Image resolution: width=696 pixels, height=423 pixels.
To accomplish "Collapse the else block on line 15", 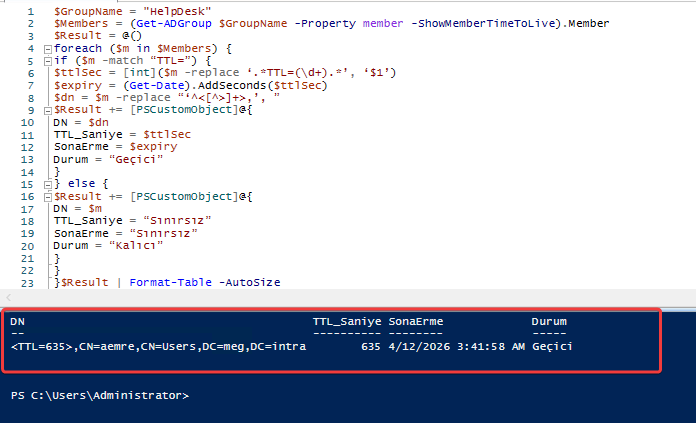I will [47, 183].
